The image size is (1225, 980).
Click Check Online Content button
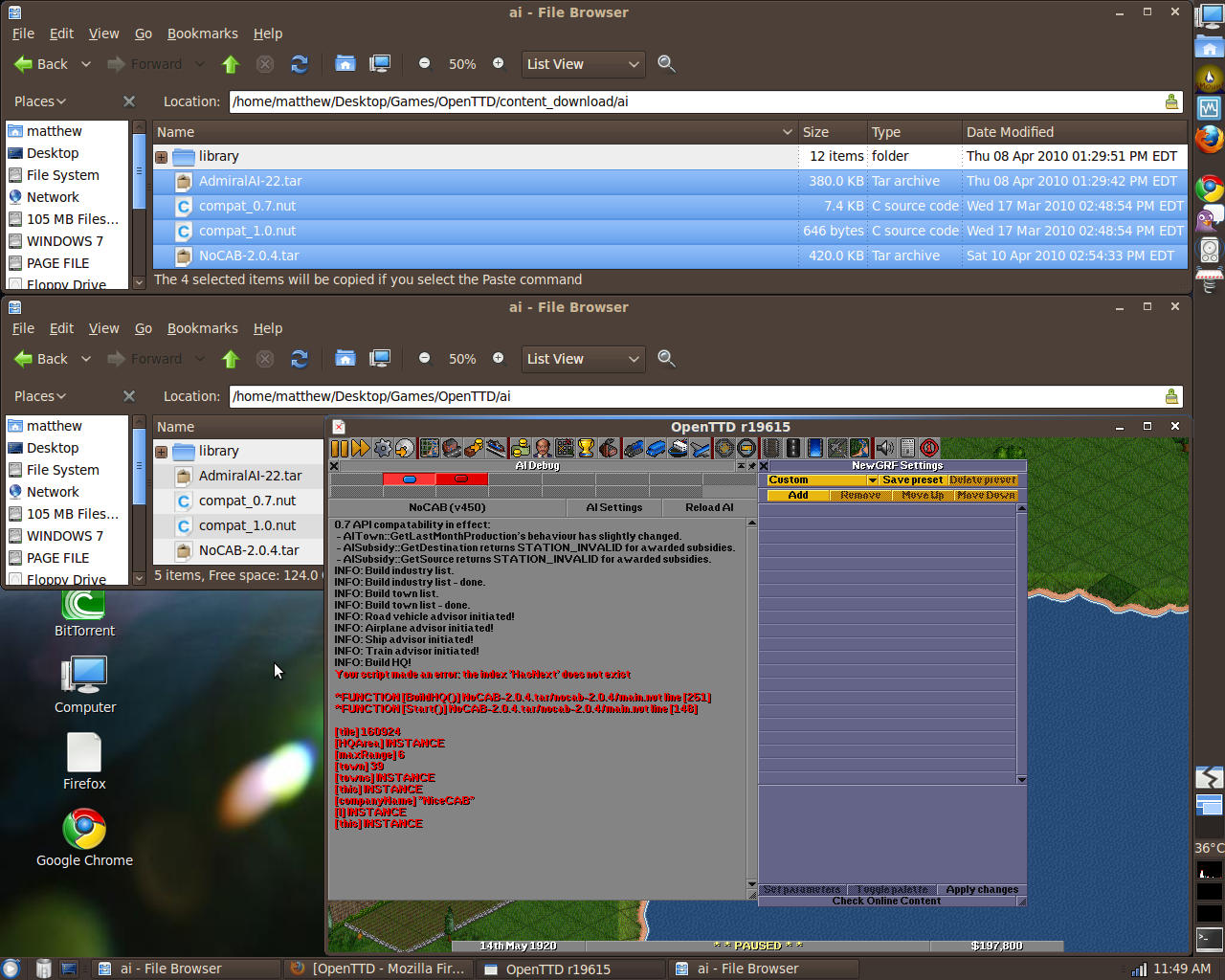(886, 901)
